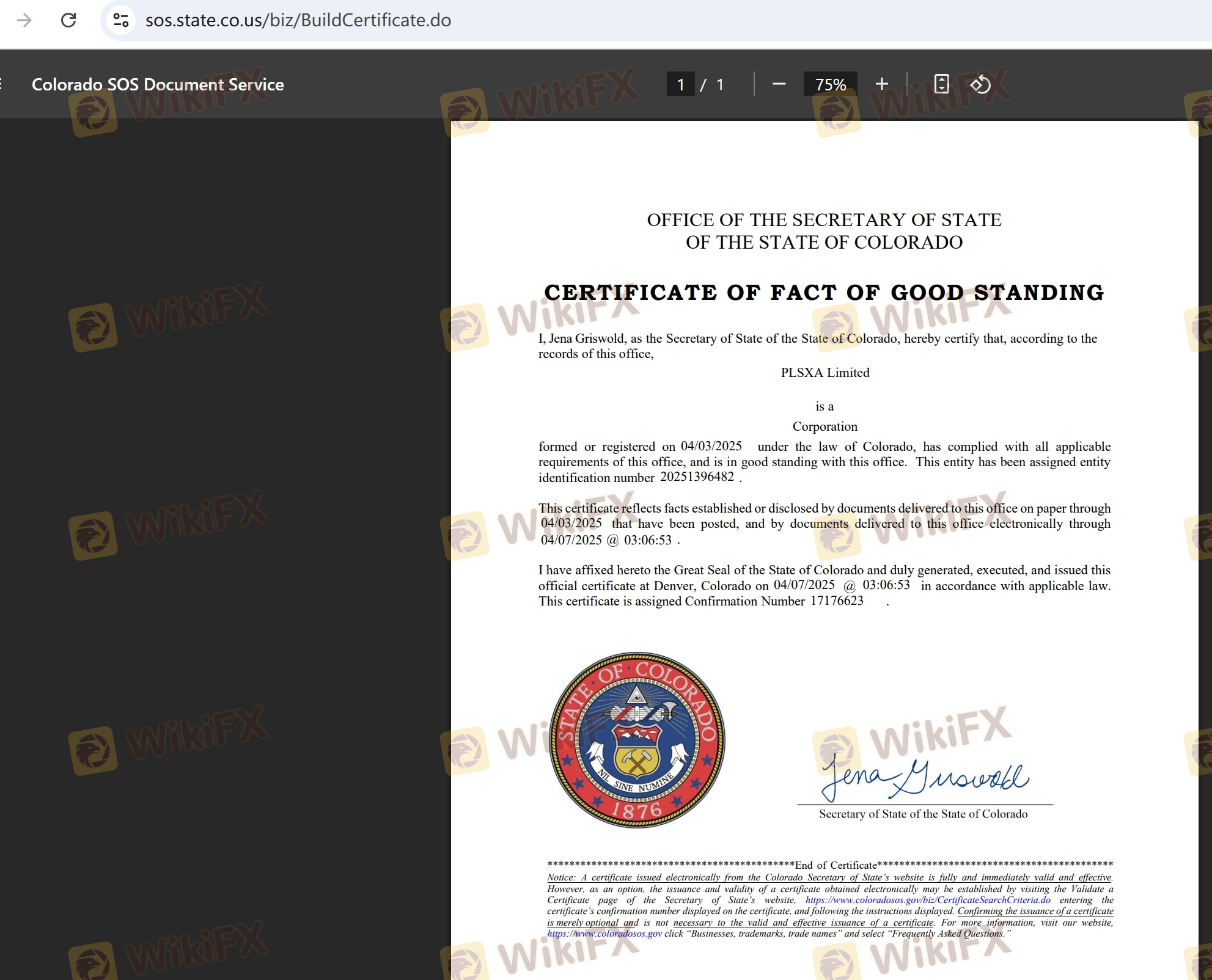Click the confirmation number 17176623

(836, 601)
